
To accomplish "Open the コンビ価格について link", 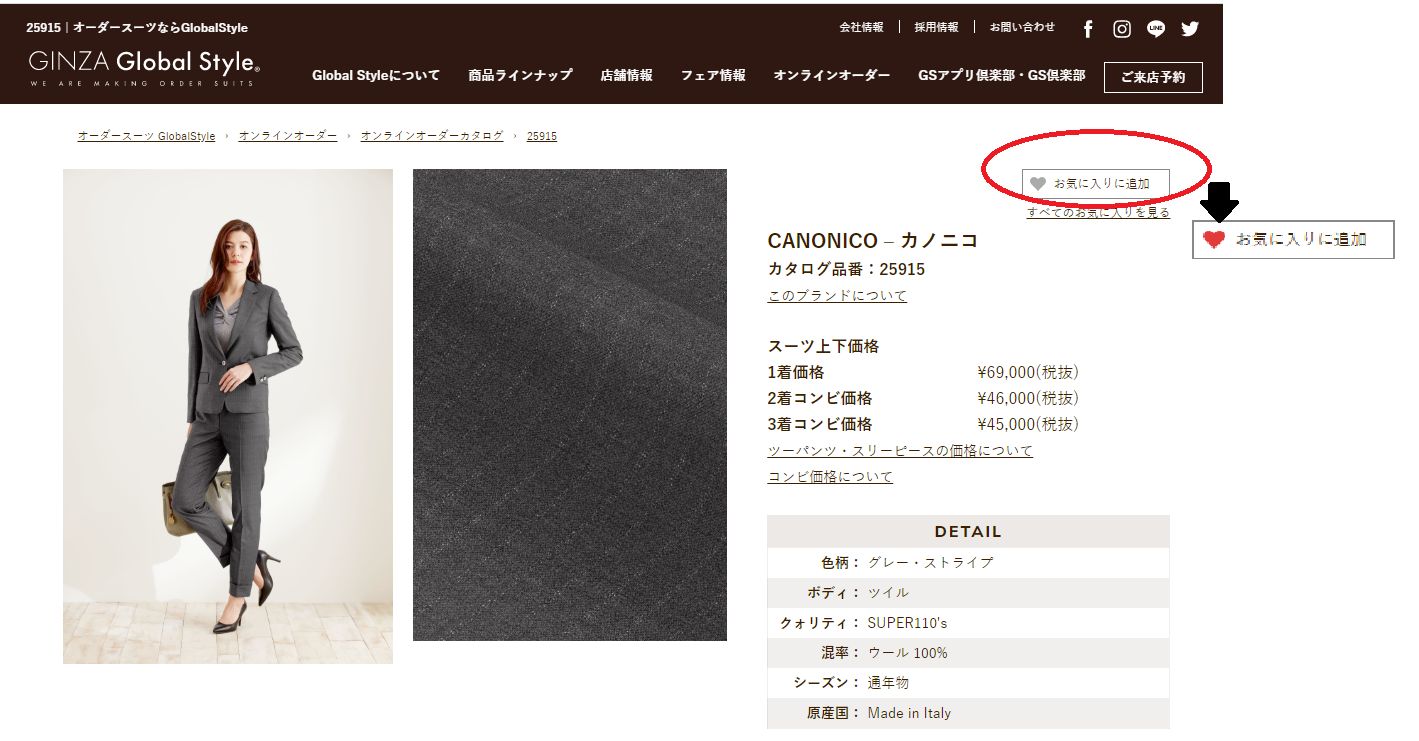I will coord(830,477).
